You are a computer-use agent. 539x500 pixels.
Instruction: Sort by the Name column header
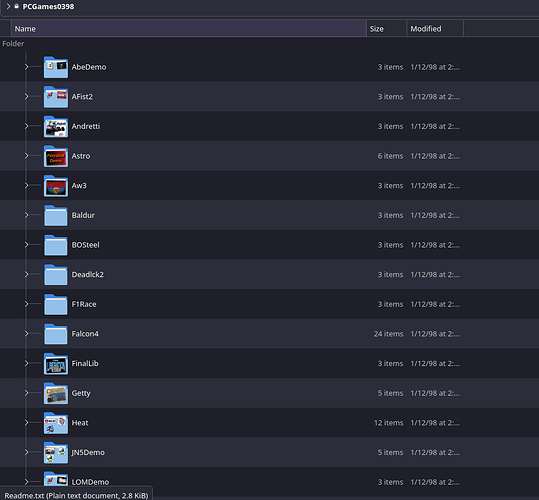coord(189,29)
